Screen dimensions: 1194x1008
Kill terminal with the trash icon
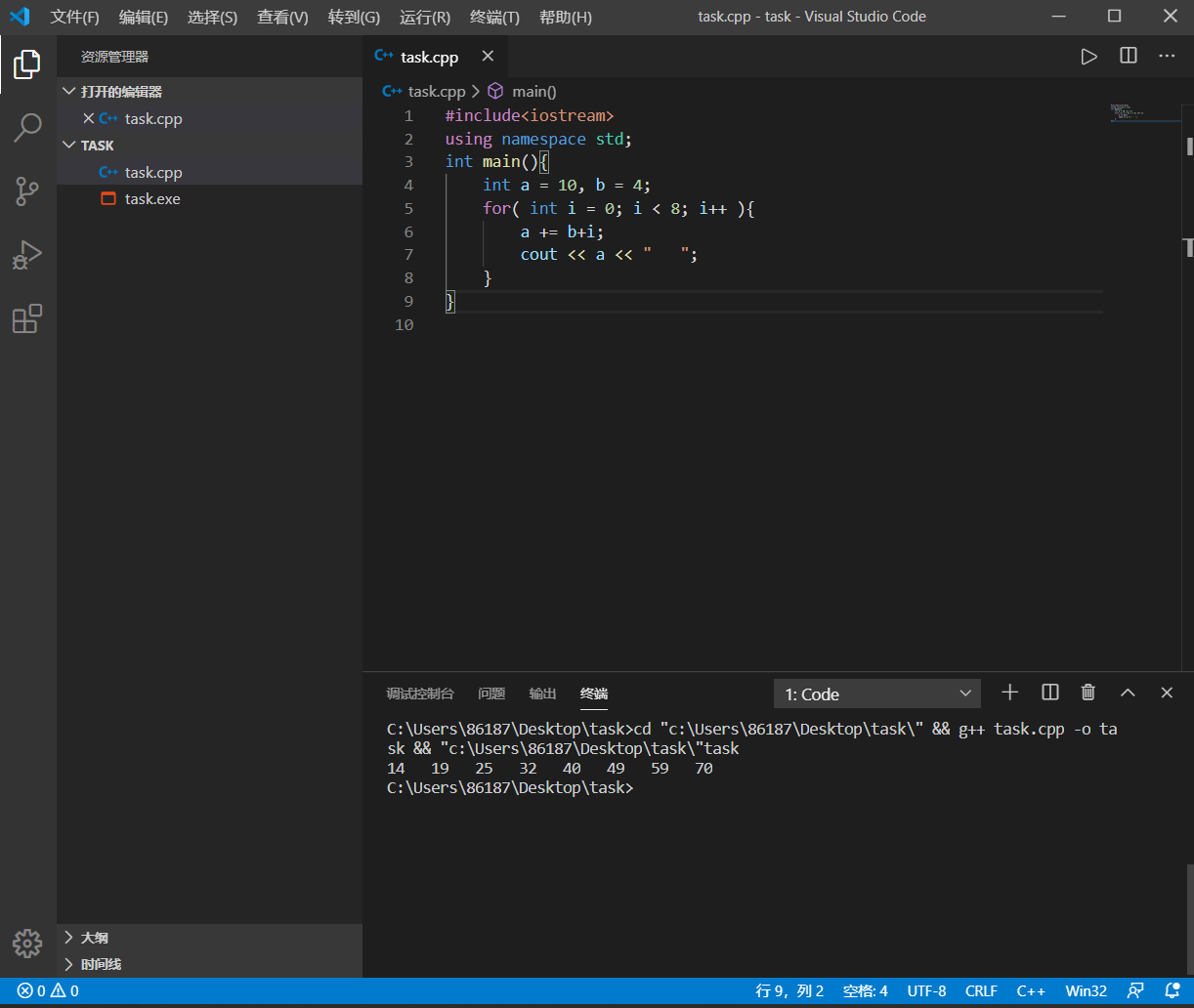[x=1088, y=693]
